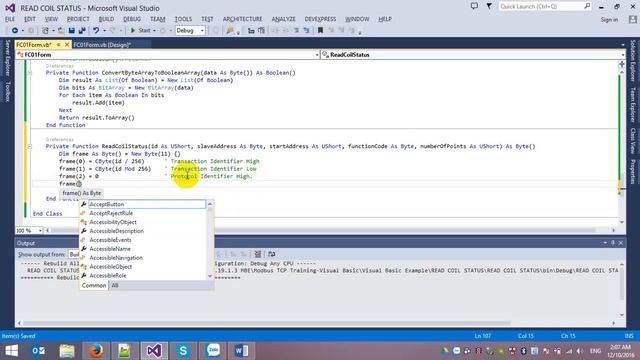Viewport: 640px width, 360px height.
Task: Switch to the FC01Form.vb [Design] tab
Action: point(102,45)
